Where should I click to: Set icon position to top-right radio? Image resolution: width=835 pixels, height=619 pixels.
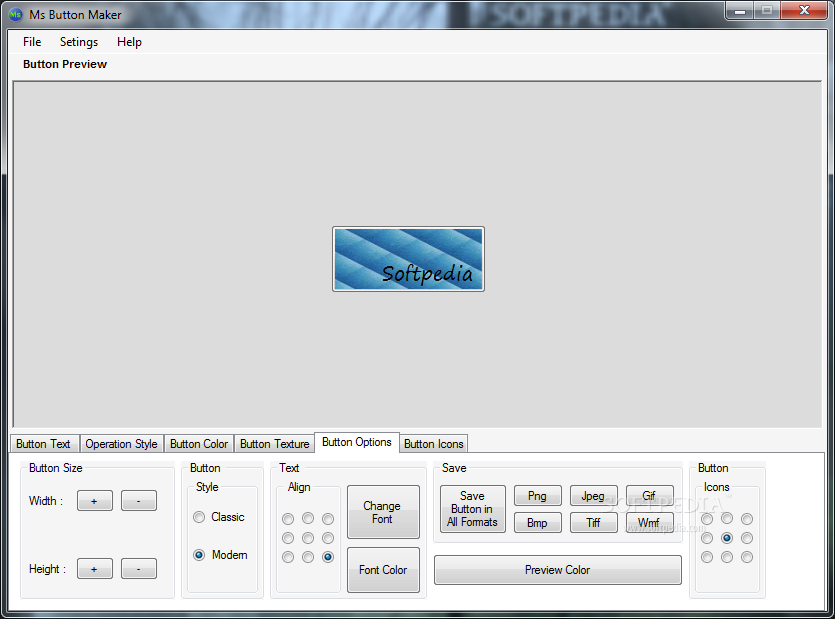click(x=747, y=519)
